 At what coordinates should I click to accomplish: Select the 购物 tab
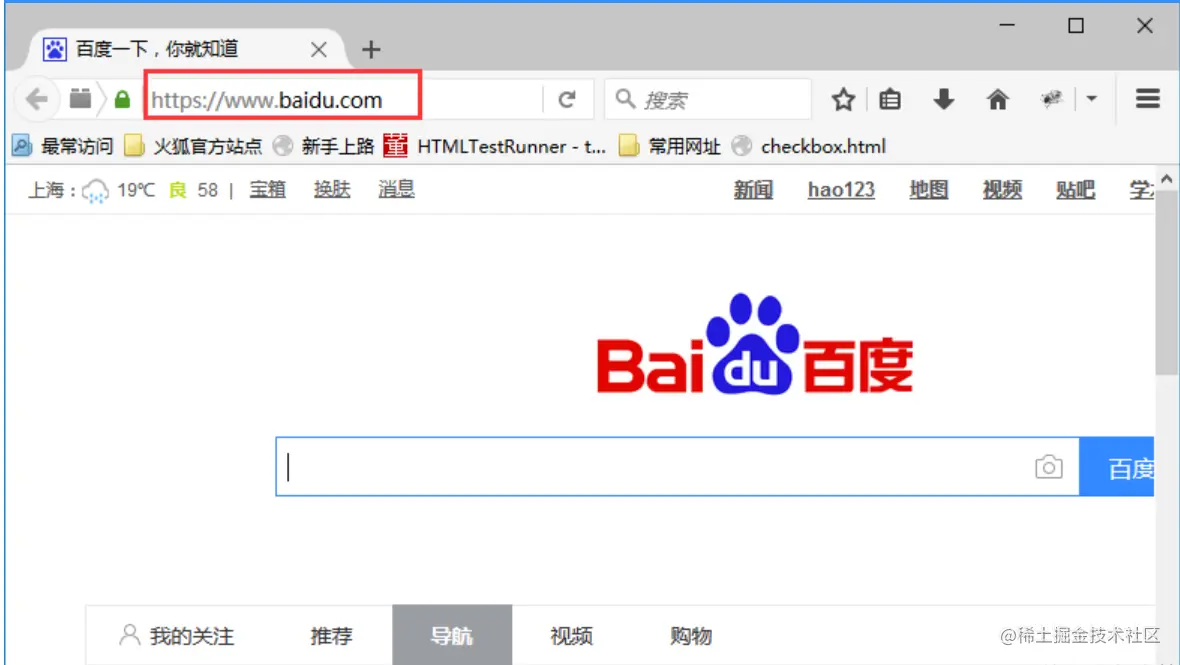coord(691,636)
